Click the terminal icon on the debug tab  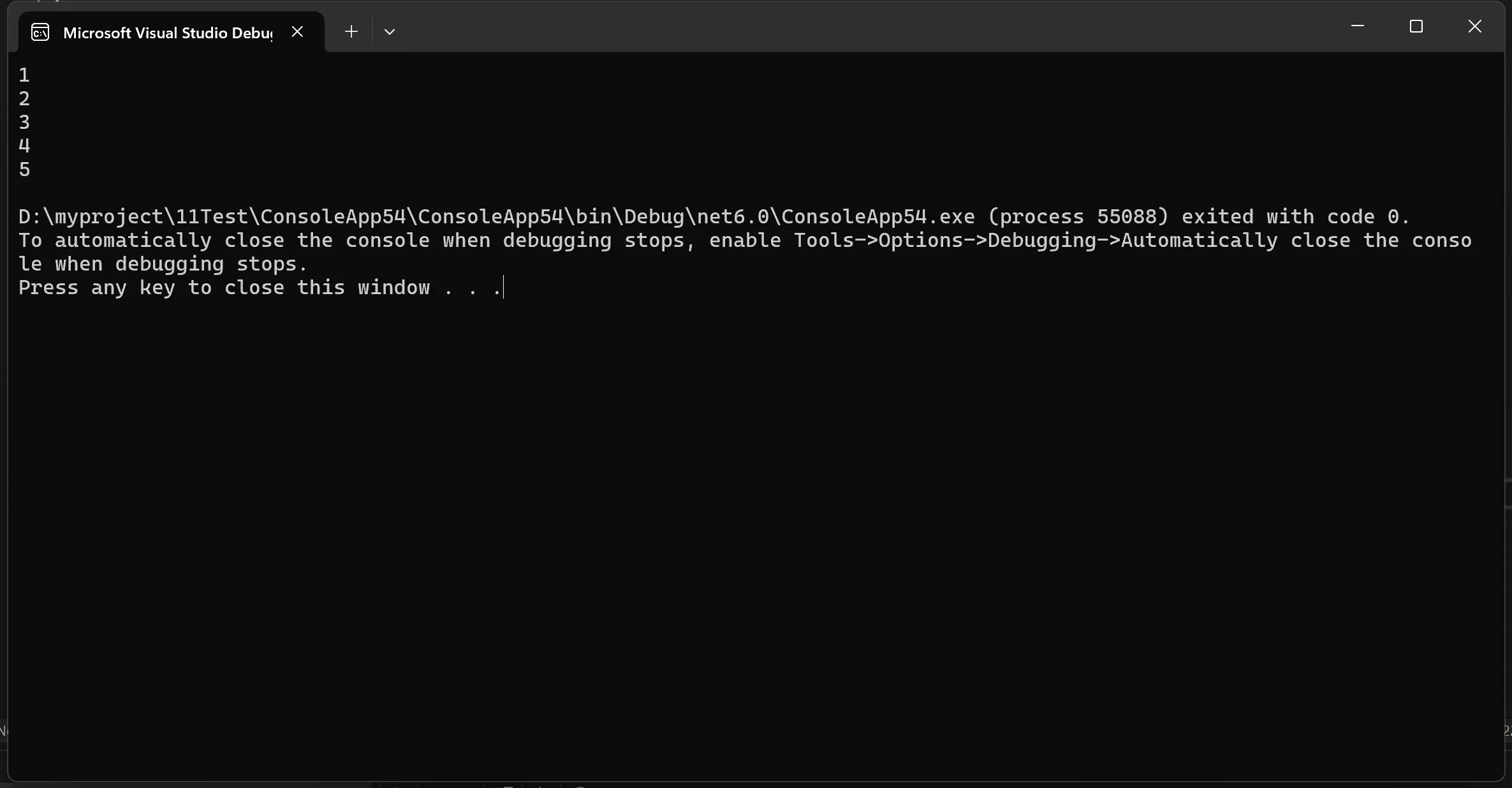(x=40, y=33)
